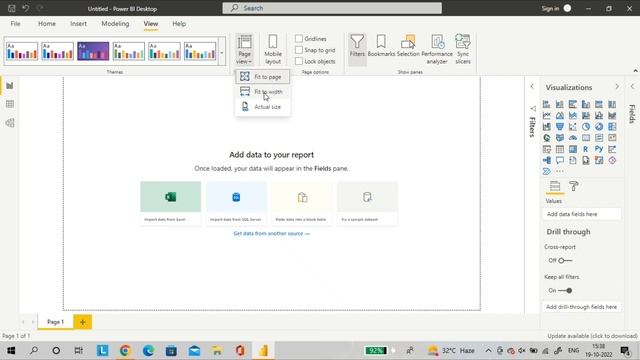Image resolution: width=640 pixels, height=360 pixels.
Task: Open the File menu
Action: (x=16, y=24)
